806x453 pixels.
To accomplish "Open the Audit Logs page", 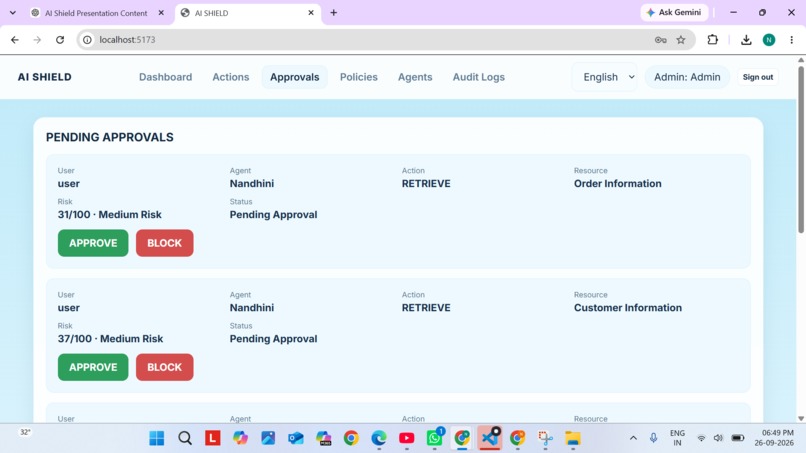I will [x=479, y=77].
